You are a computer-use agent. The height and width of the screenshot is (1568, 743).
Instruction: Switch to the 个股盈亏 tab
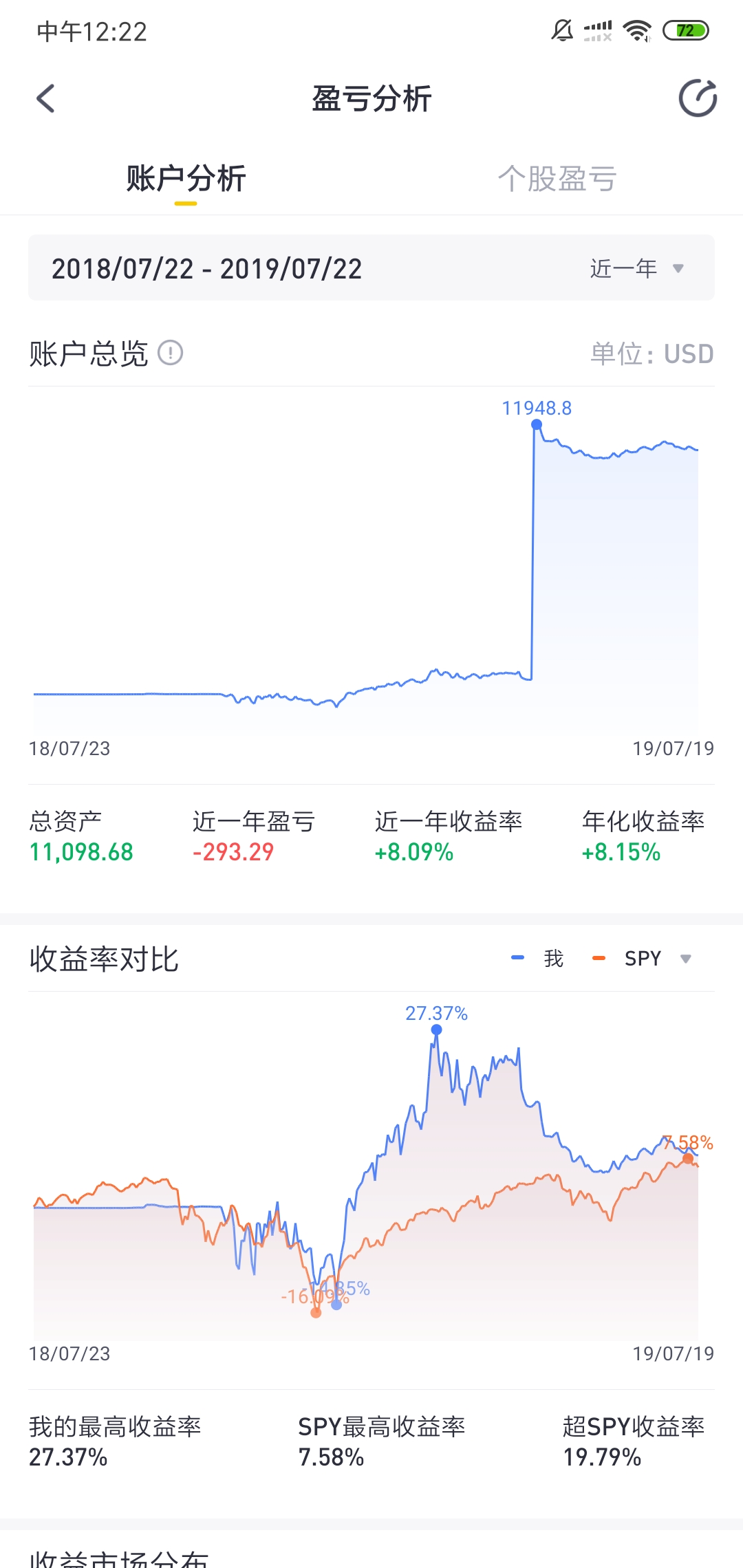(x=557, y=179)
